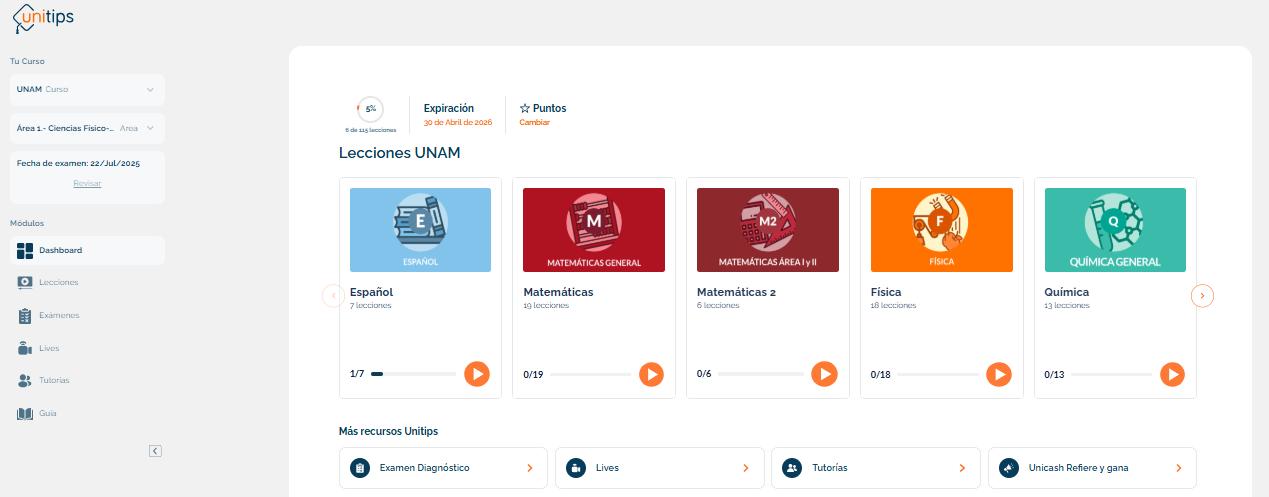Select Tutorías in the Módulos menu
Image resolution: width=1269 pixels, height=497 pixels.
87,381
